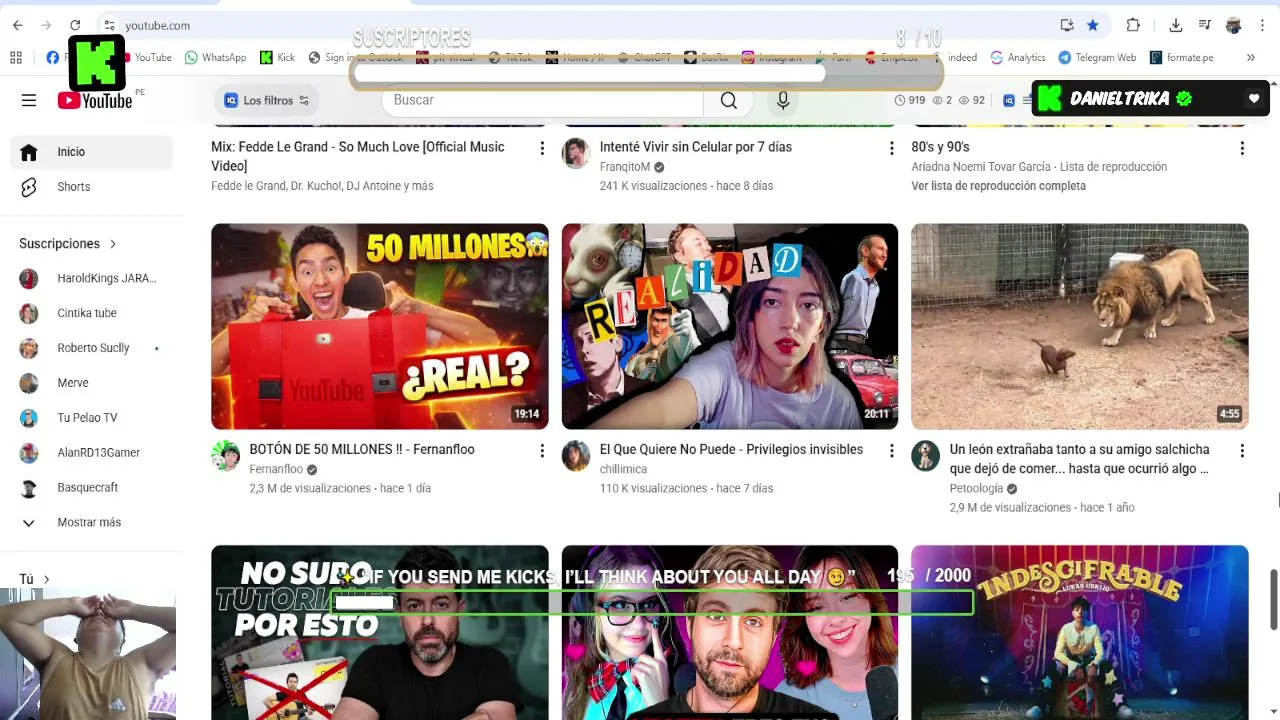Image resolution: width=1280 pixels, height=720 pixels.
Task: Start voice search with the microphone icon
Action: point(783,100)
